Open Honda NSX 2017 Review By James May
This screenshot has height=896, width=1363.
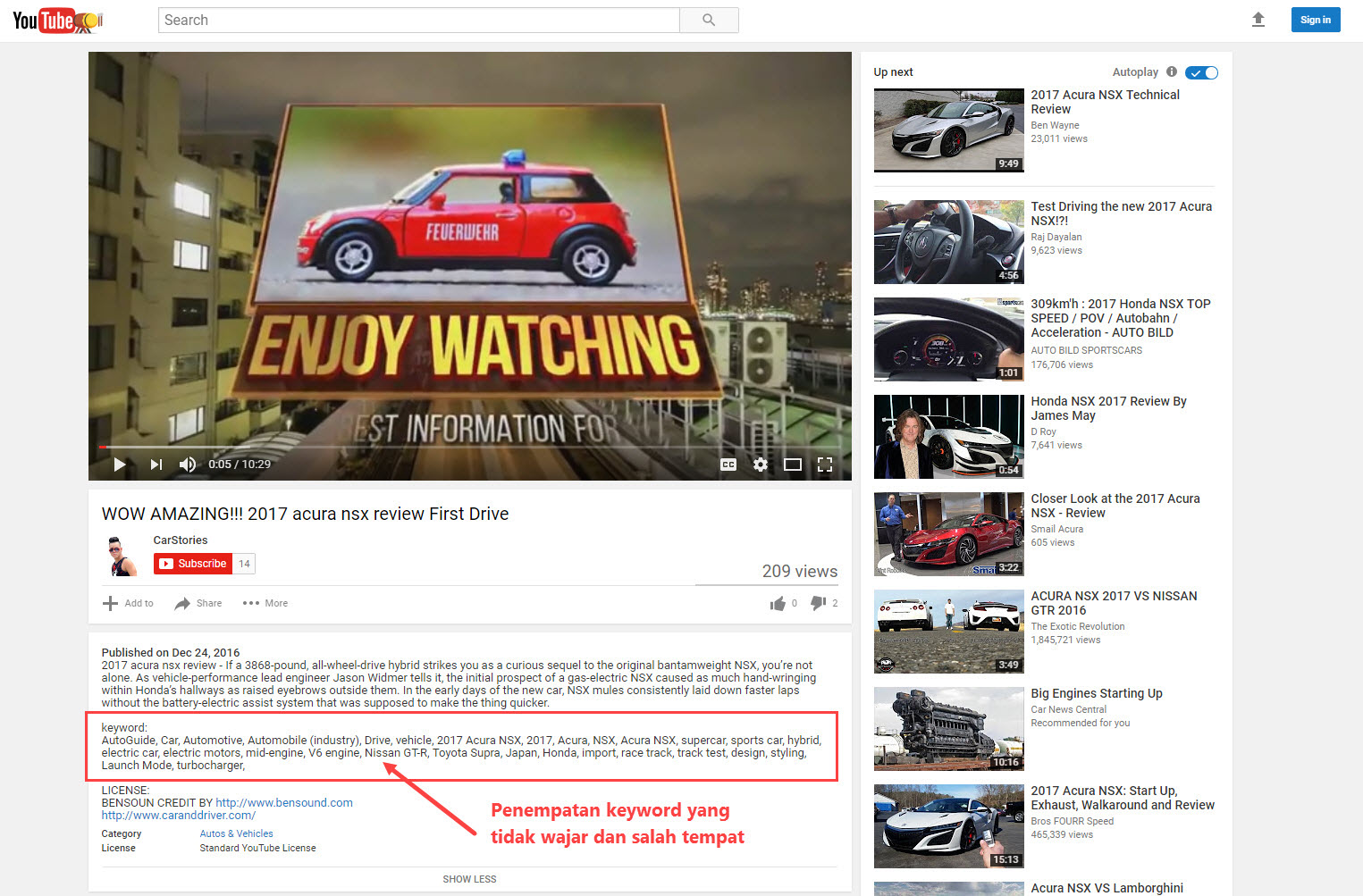coord(1108,408)
